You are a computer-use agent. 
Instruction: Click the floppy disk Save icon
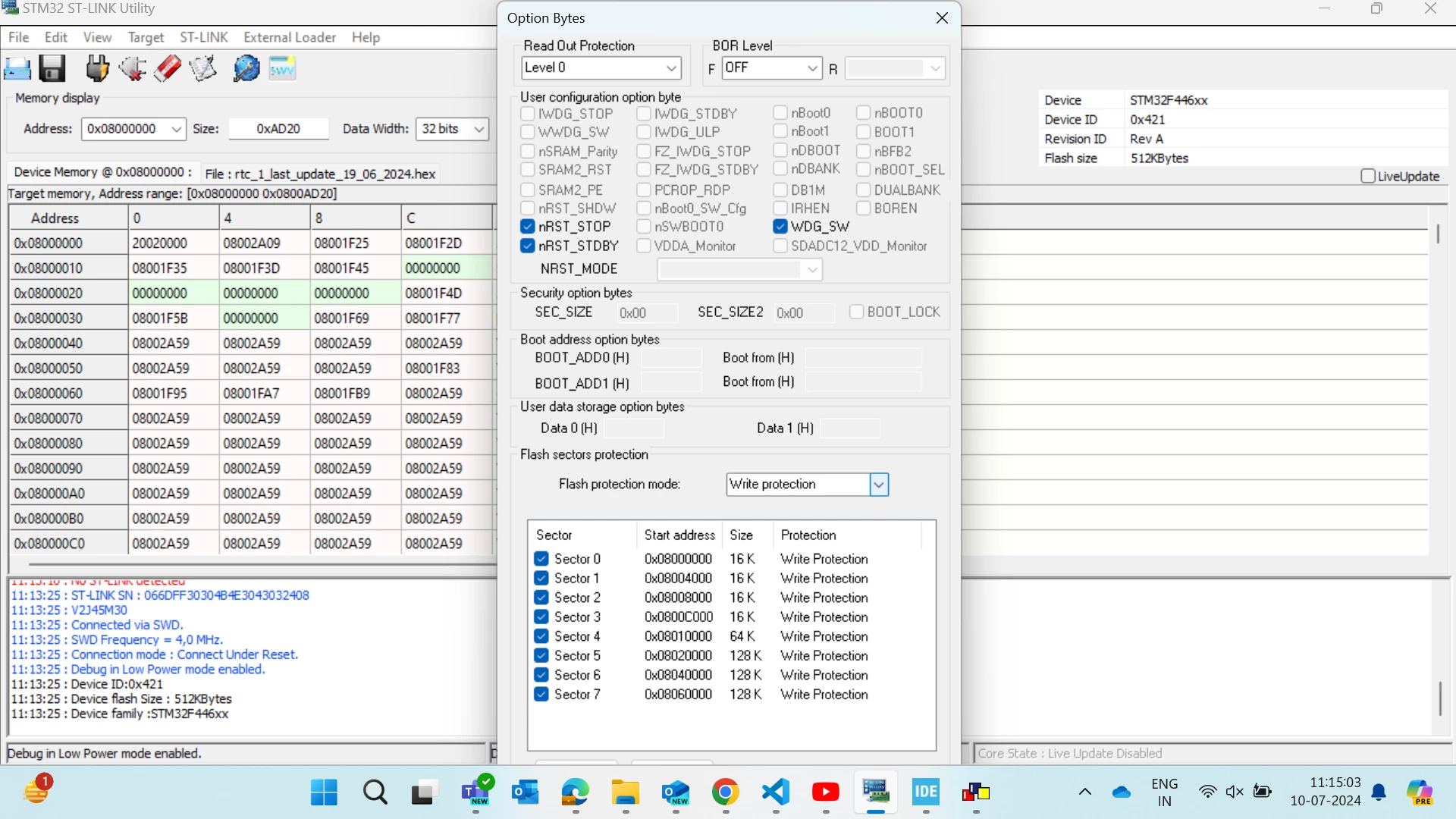click(52, 69)
